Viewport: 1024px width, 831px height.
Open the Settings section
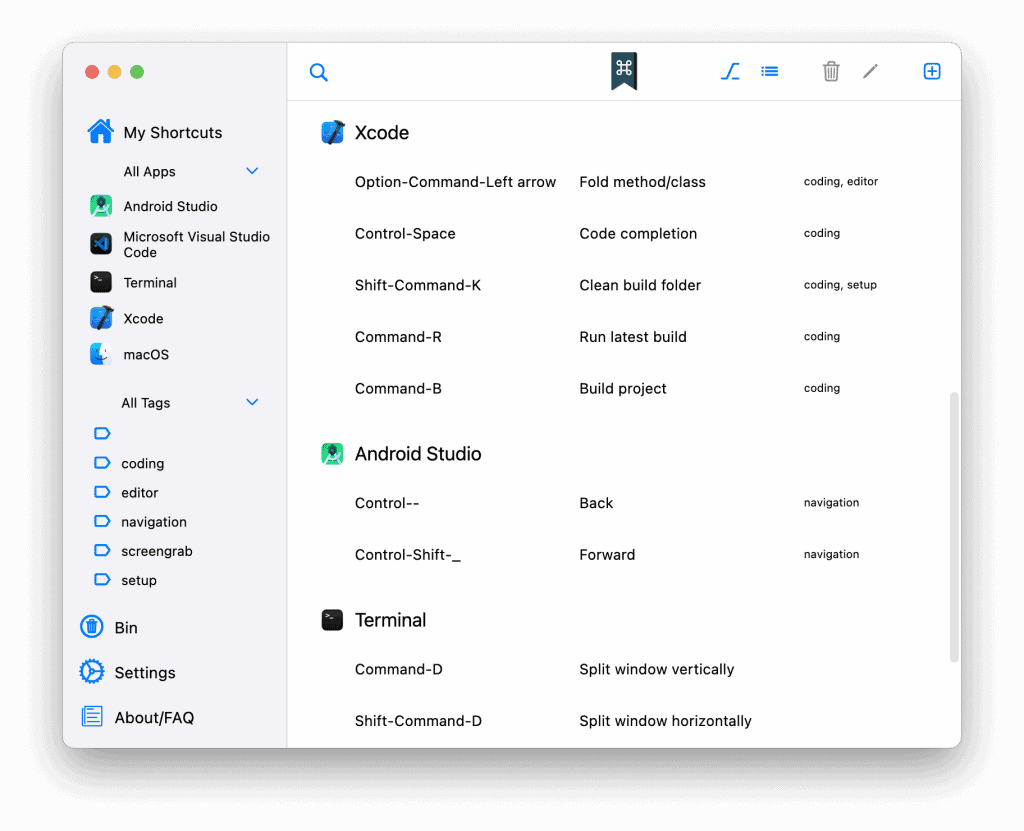tap(145, 673)
